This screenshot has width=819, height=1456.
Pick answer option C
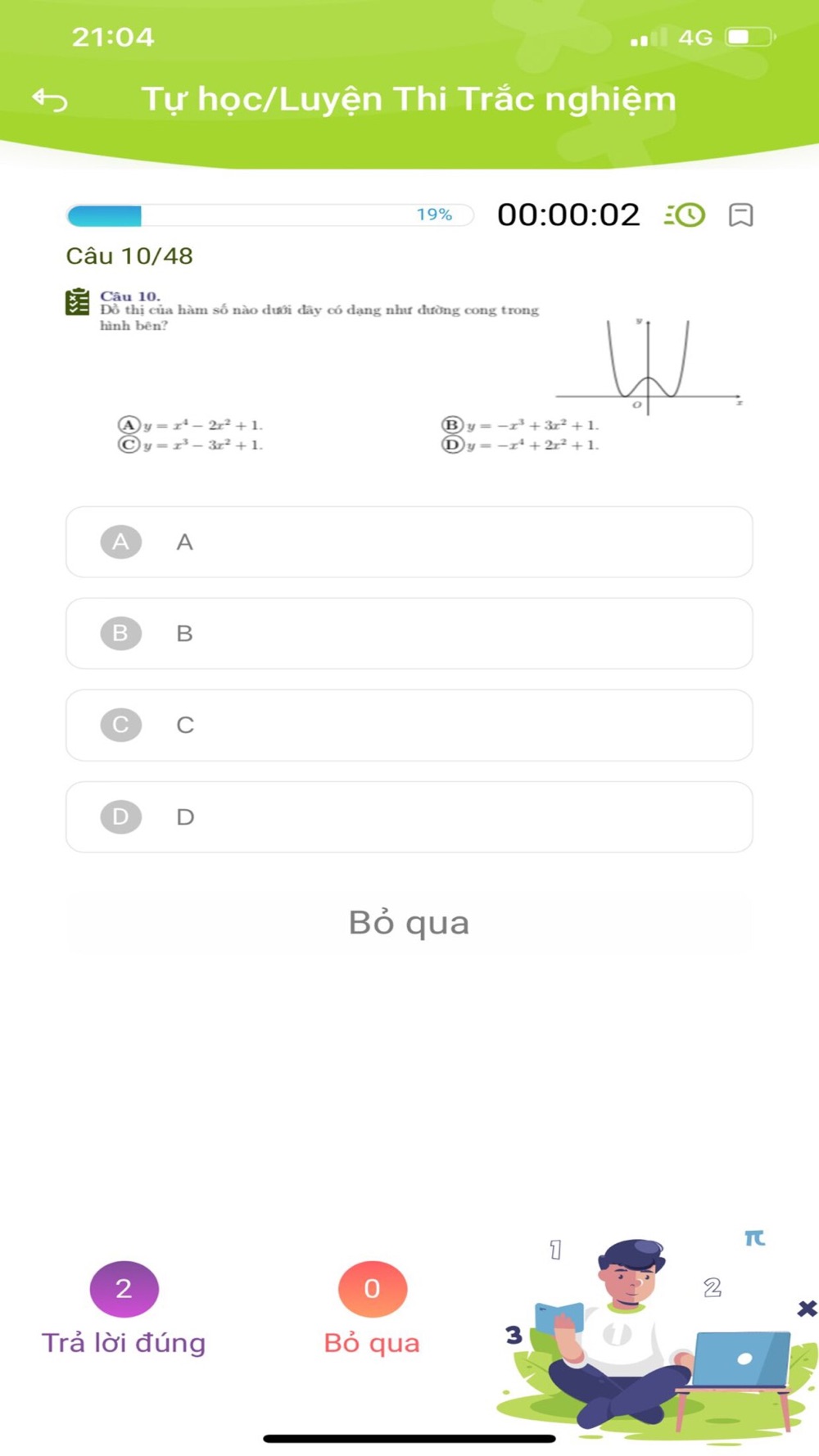click(x=409, y=726)
